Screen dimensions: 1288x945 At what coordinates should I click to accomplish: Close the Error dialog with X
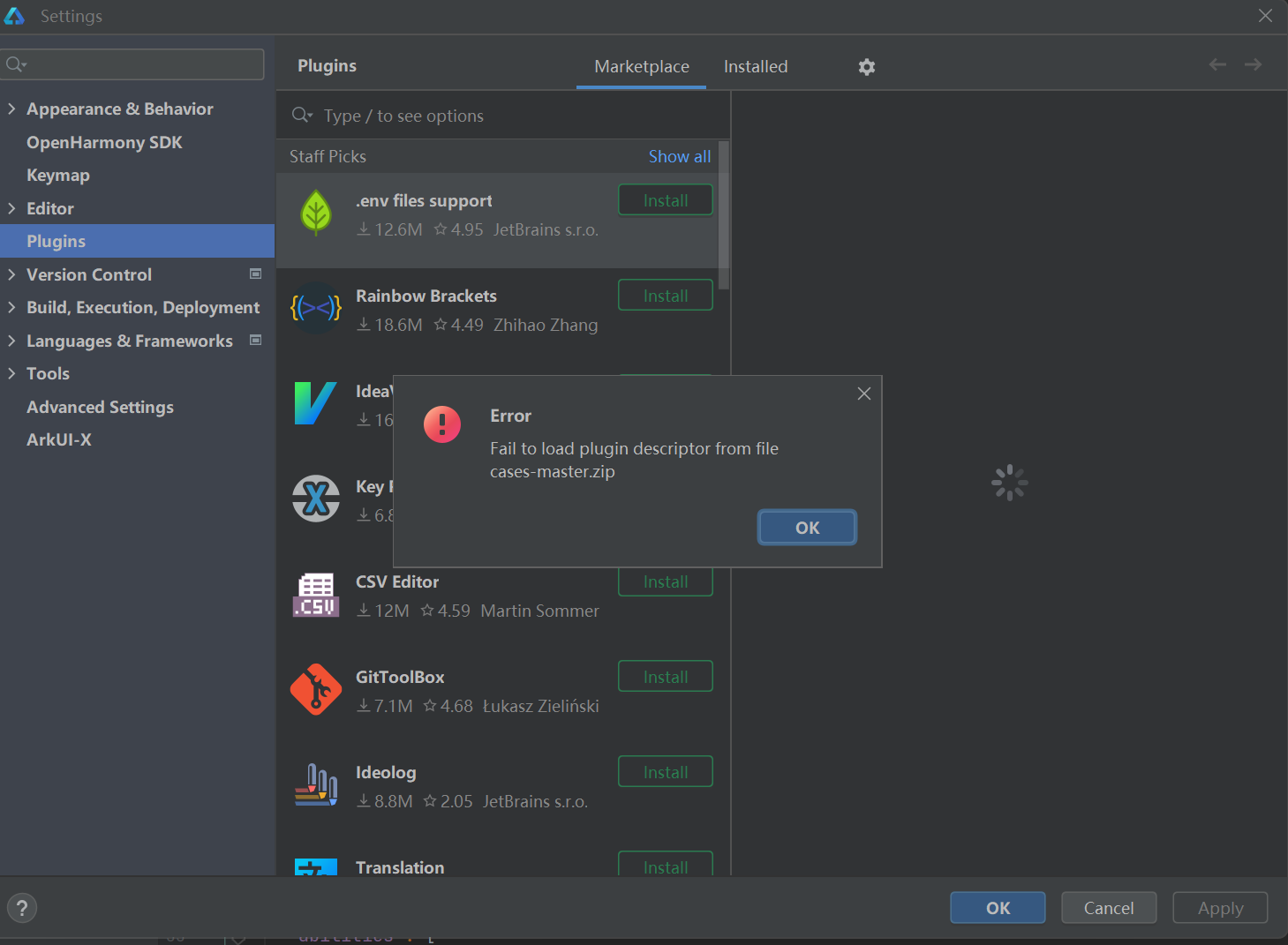coord(864,394)
